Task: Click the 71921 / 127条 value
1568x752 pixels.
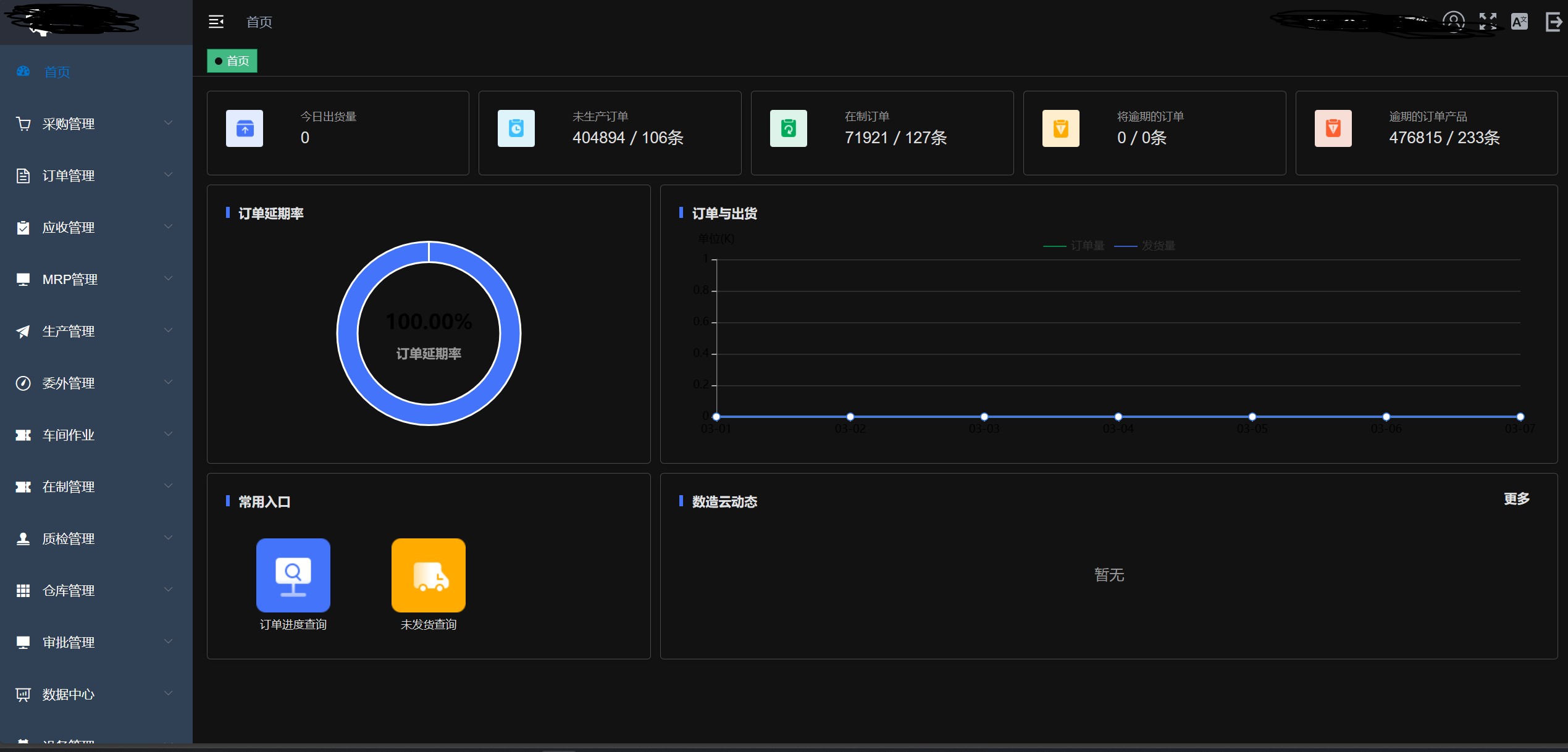Action: click(895, 138)
